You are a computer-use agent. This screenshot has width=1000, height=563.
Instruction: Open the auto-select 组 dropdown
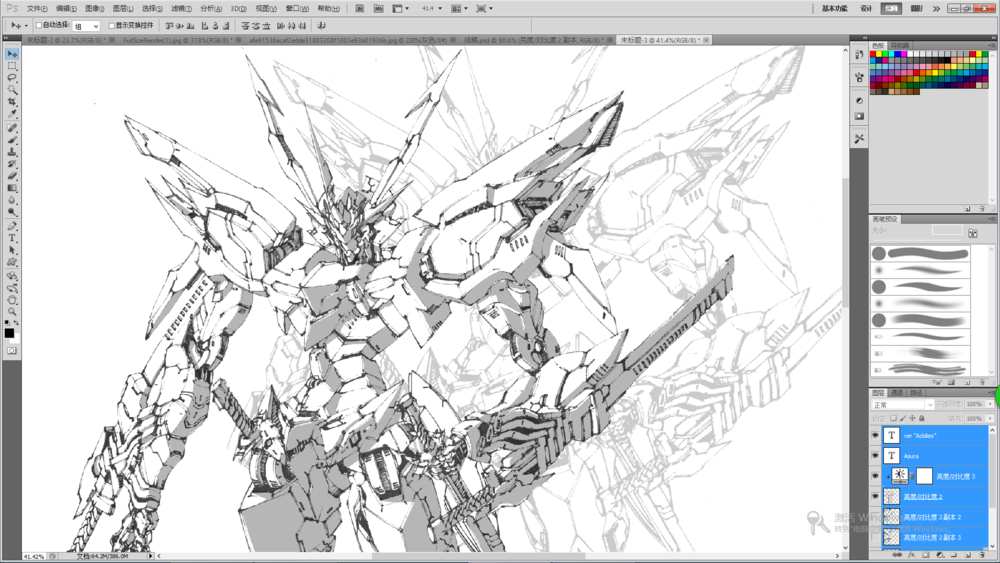86,26
